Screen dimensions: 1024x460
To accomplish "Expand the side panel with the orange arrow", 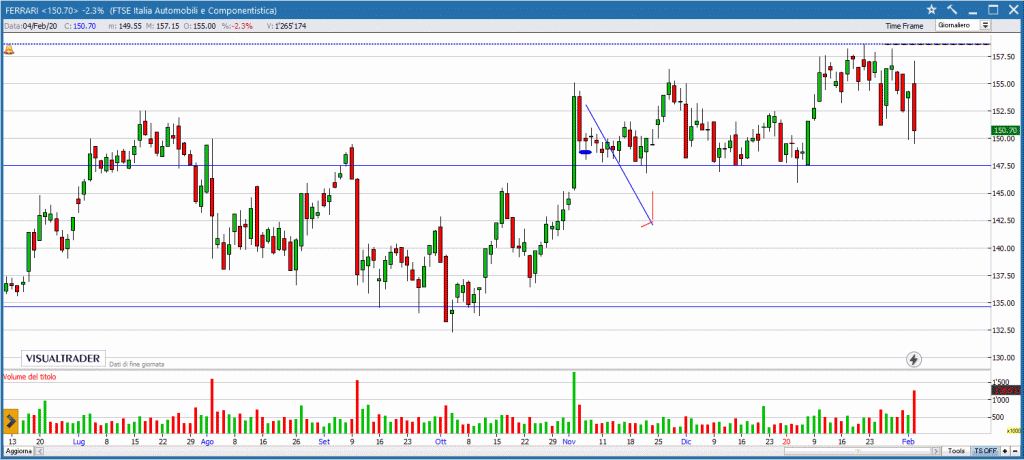I will 10,422.
